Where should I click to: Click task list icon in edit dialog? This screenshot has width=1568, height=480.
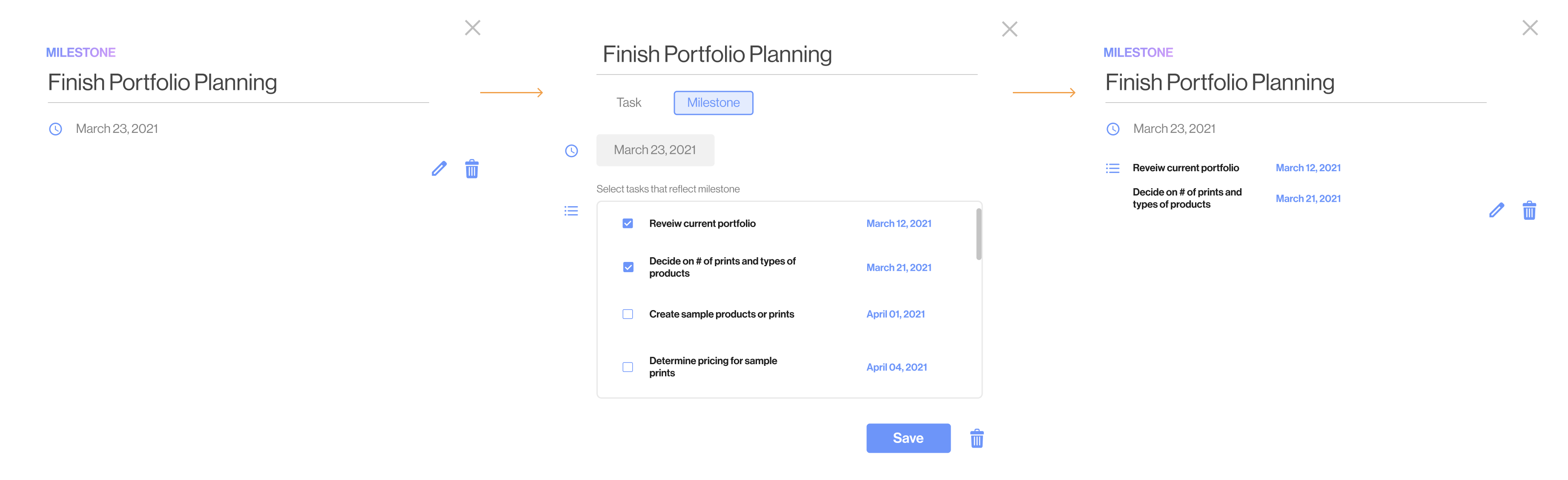pos(571,211)
